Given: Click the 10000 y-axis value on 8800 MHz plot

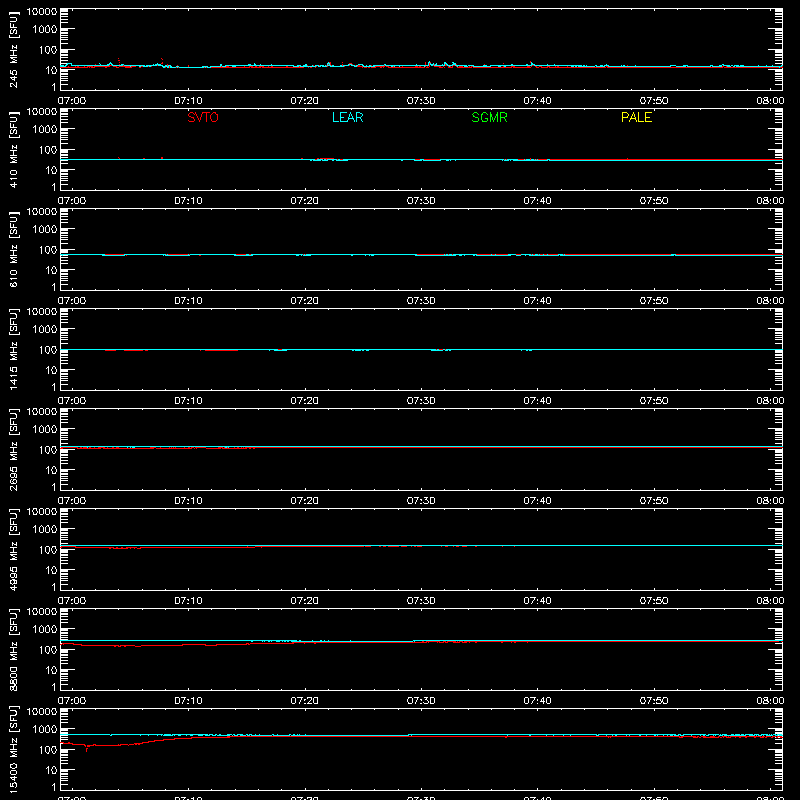Looking at the screenshot, I should click(x=42, y=612).
